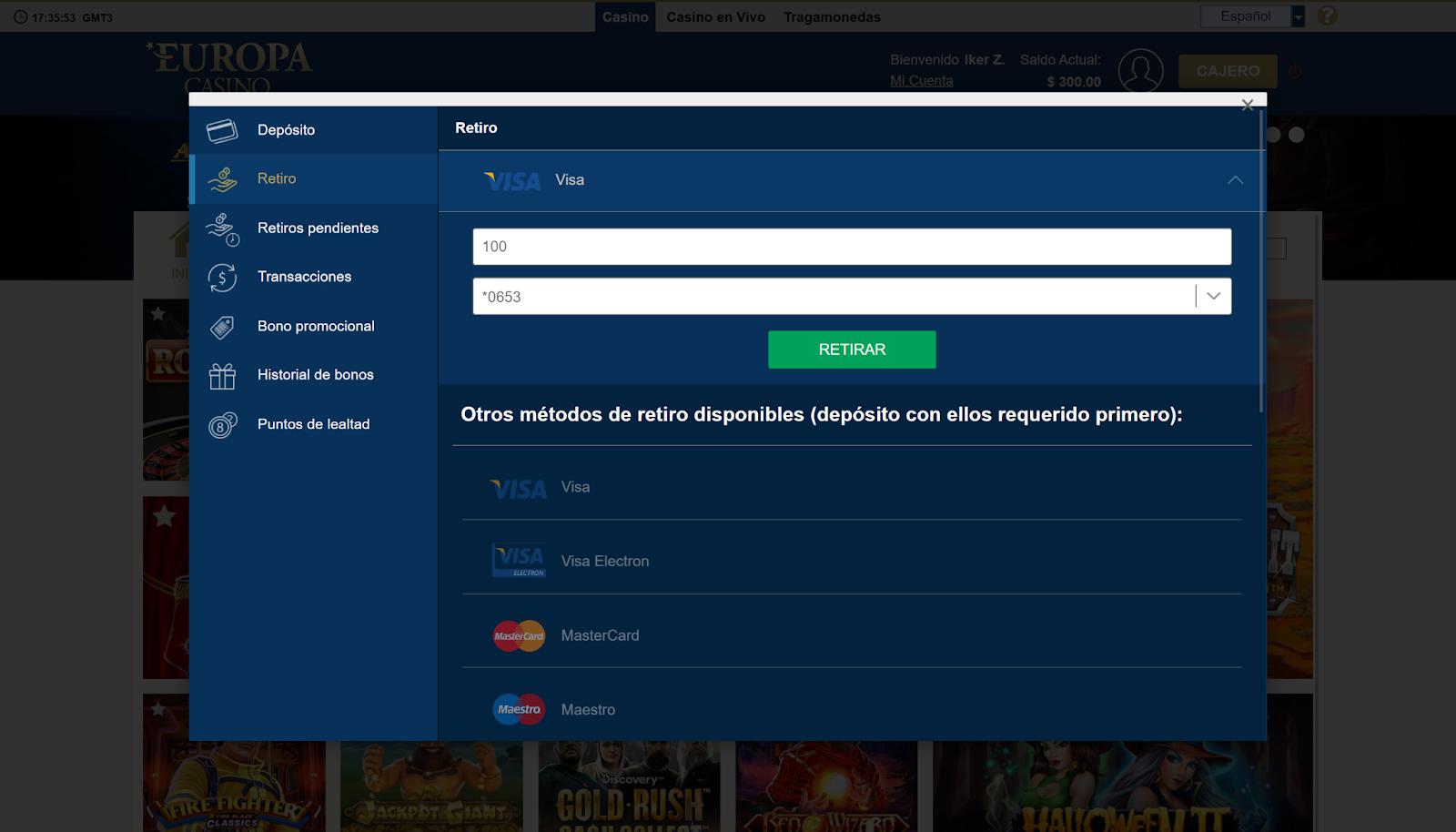Open Historial de bonos in the sidebar
1456x832 pixels.
pos(314,375)
